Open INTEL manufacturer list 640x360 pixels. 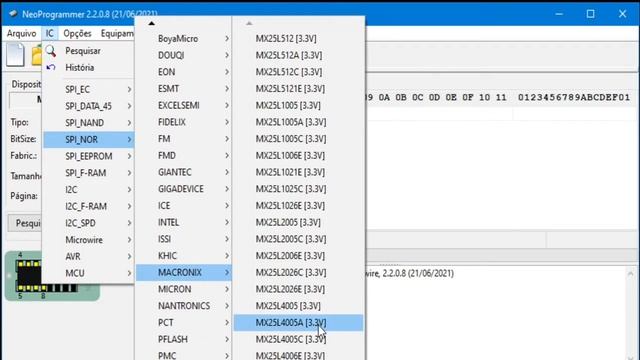(x=184, y=222)
